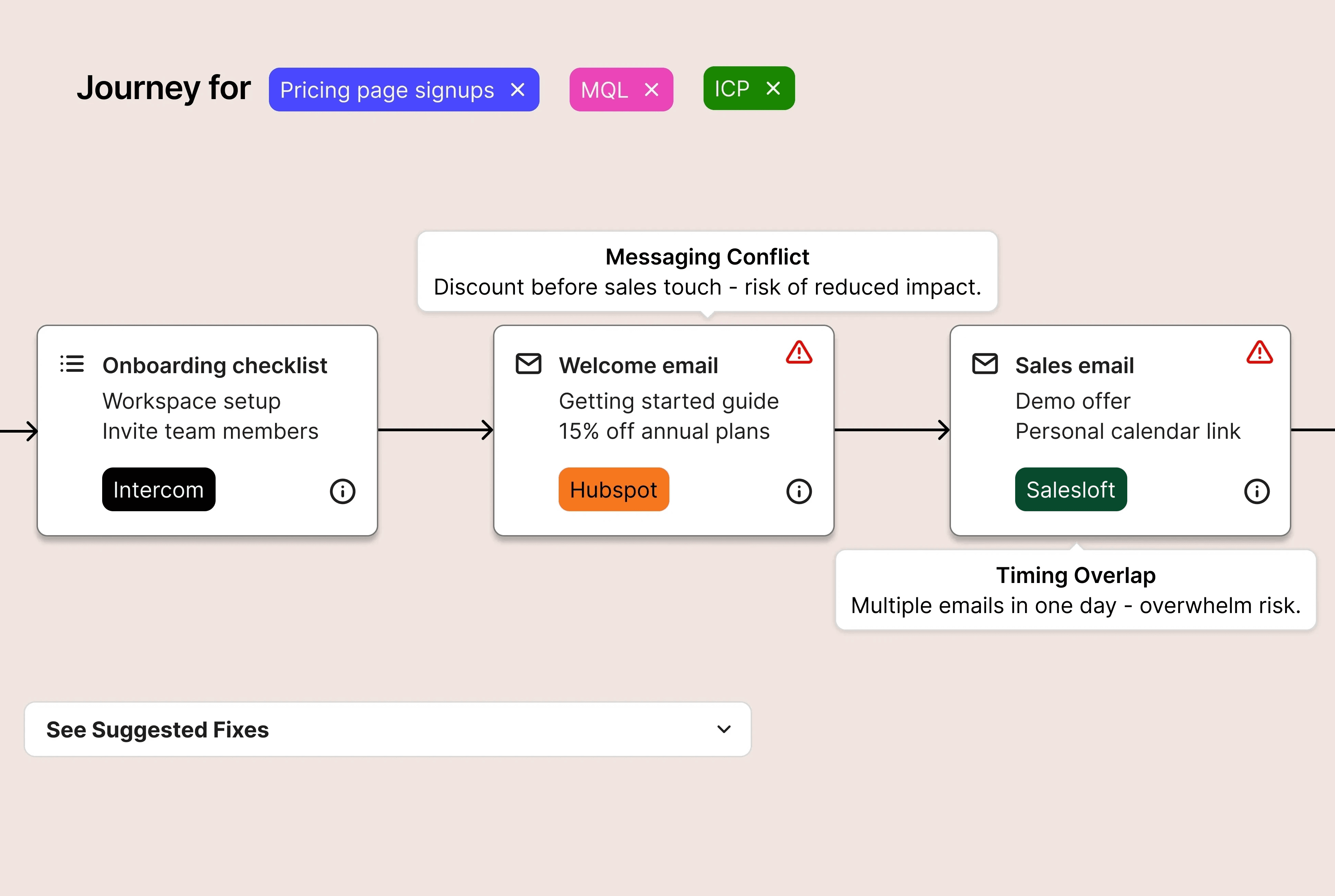
Task: Remove the Pricing page signups filter
Action: pos(518,90)
